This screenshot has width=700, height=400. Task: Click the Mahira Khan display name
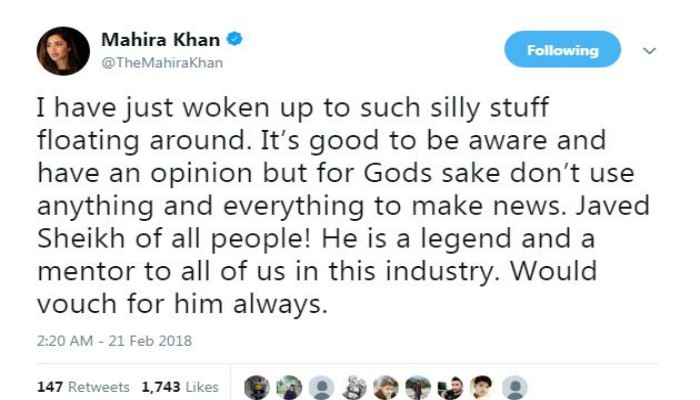coord(158,40)
